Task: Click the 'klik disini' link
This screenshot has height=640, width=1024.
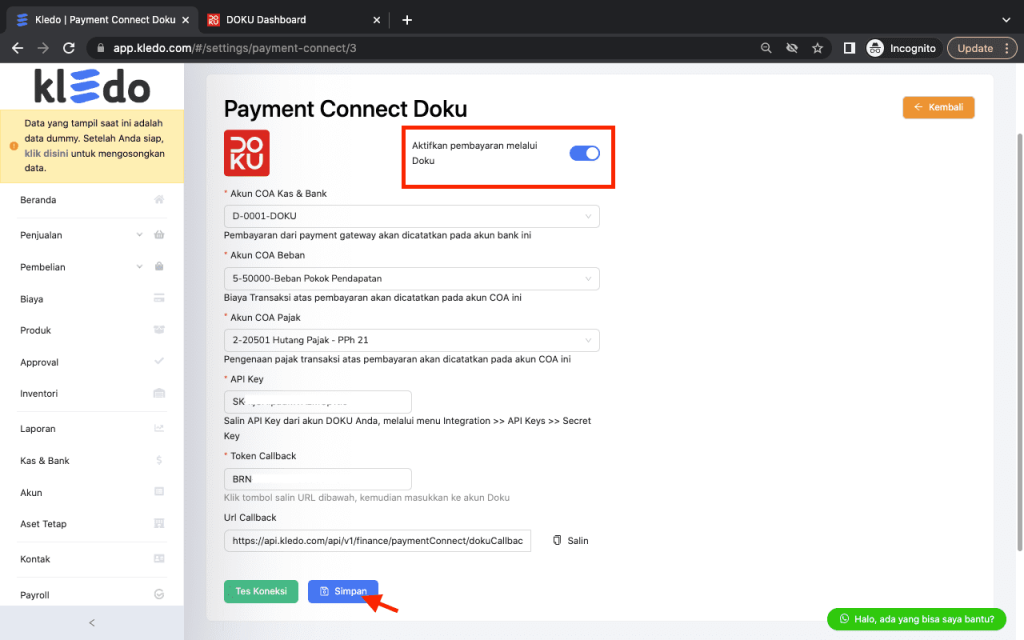Action: (46, 153)
